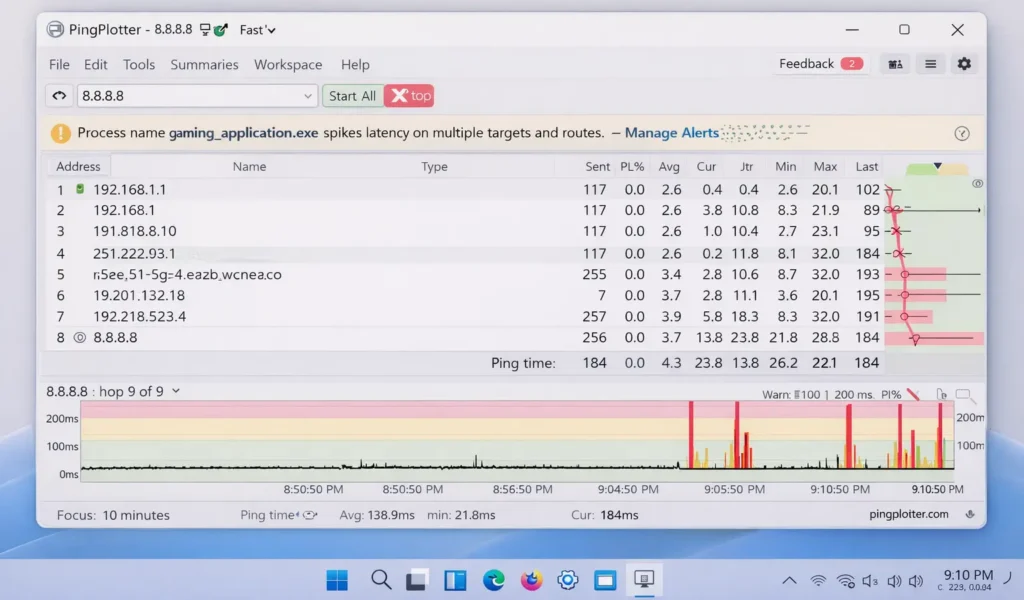1024x600 pixels.
Task: Open the Windows Start button
Action: (x=337, y=580)
